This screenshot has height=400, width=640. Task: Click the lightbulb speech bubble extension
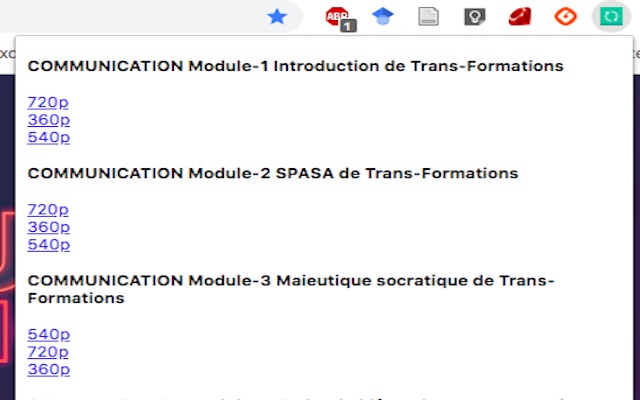(x=475, y=17)
